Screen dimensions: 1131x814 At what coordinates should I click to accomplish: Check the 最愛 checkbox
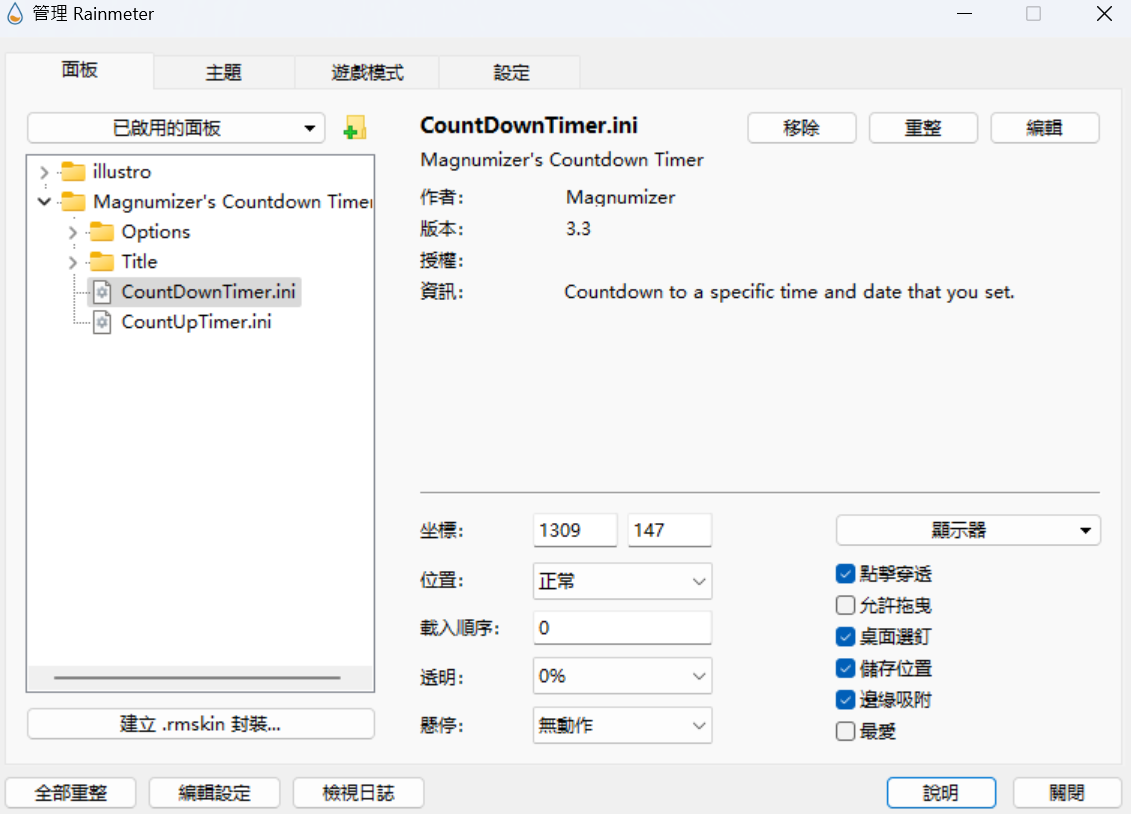point(845,731)
